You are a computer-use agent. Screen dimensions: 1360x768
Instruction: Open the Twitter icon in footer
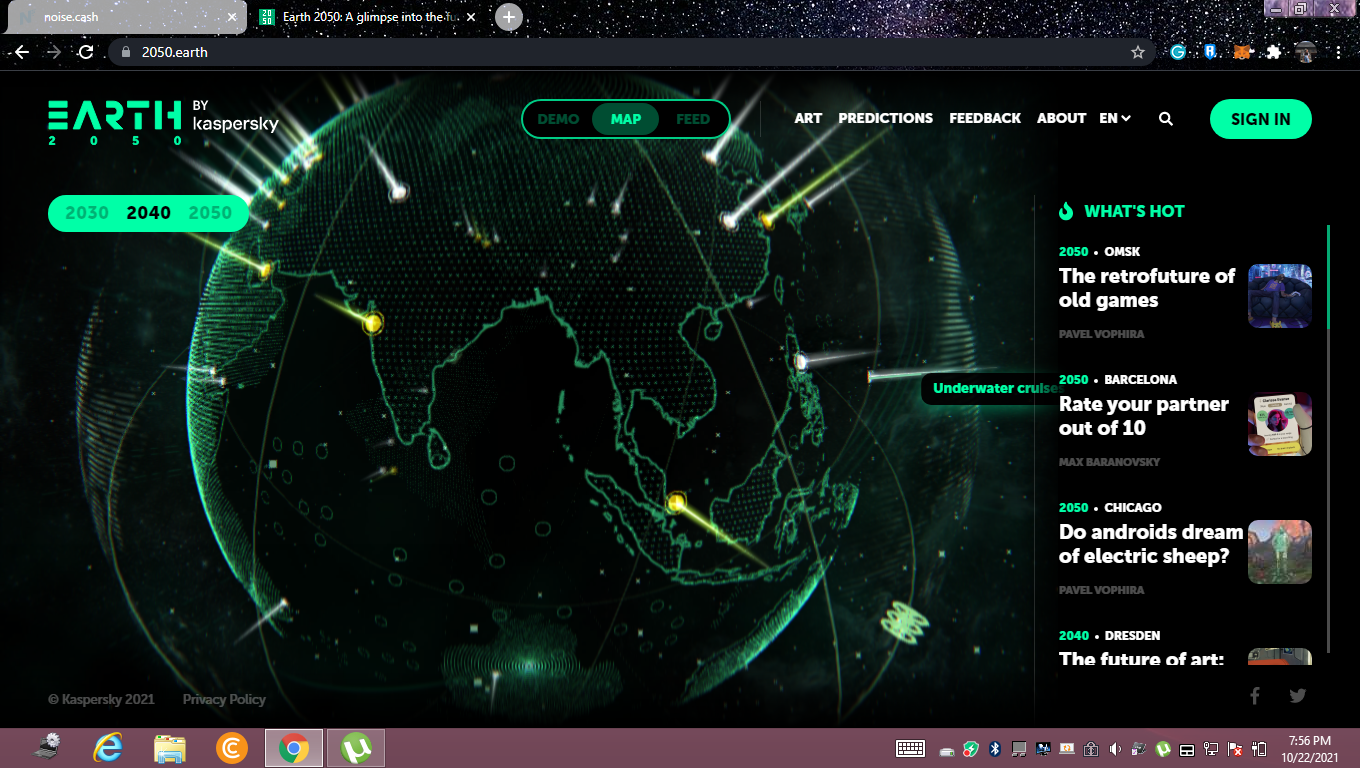tap(1298, 696)
